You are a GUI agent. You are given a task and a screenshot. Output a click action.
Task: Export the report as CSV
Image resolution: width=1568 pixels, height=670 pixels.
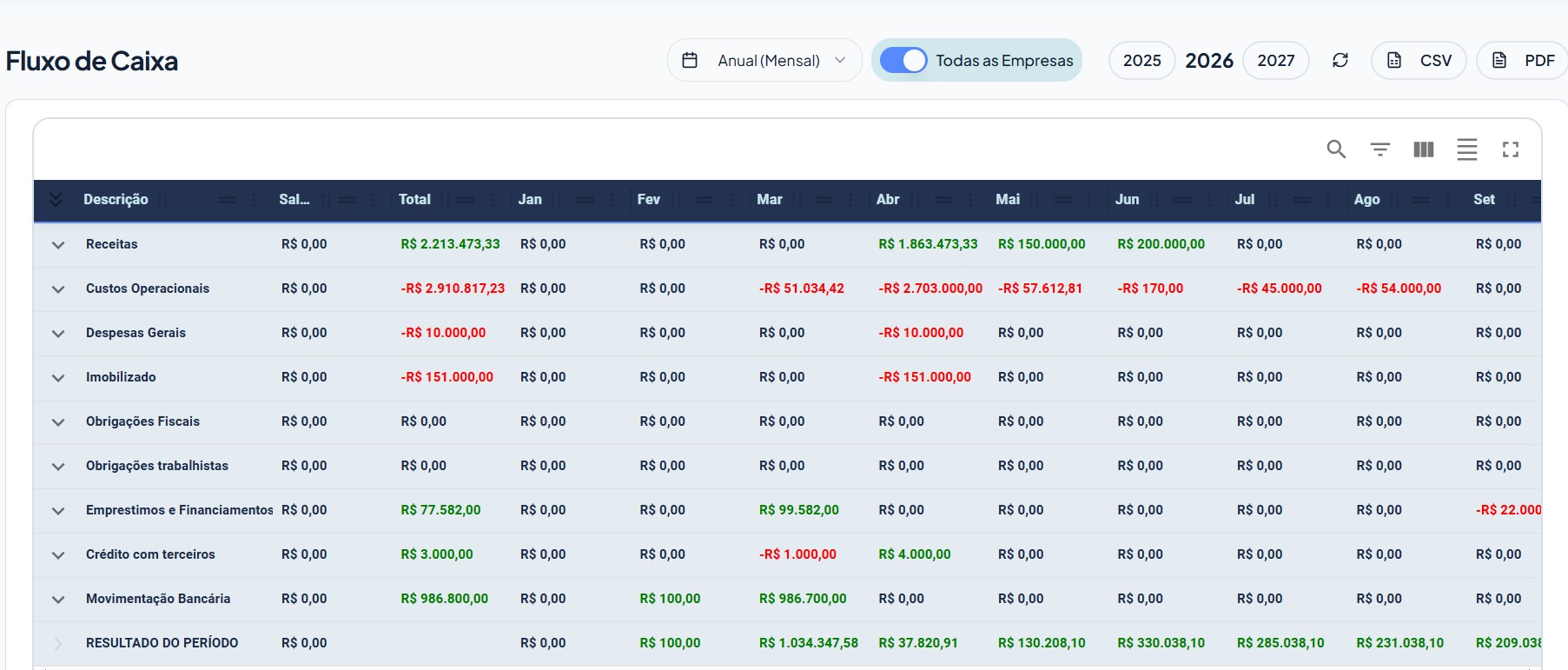[1419, 60]
